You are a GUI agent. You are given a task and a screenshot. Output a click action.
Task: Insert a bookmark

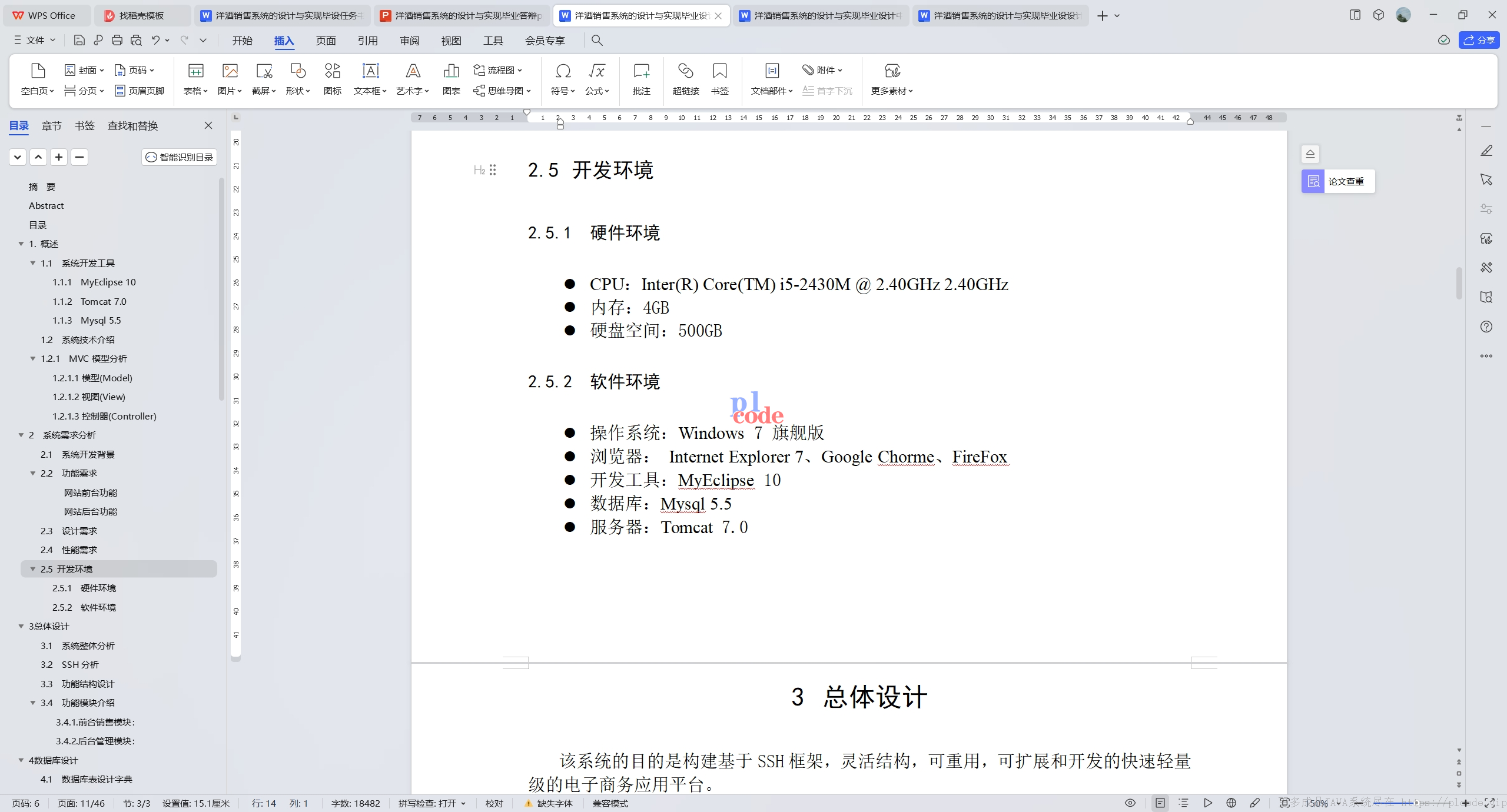[720, 79]
